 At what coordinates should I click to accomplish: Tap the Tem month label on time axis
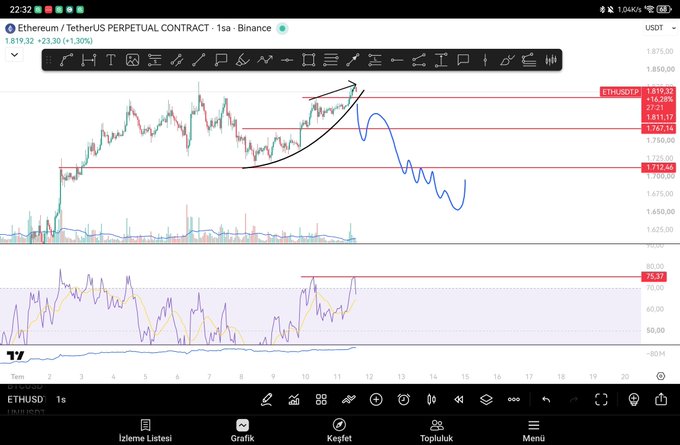point(17,376)
